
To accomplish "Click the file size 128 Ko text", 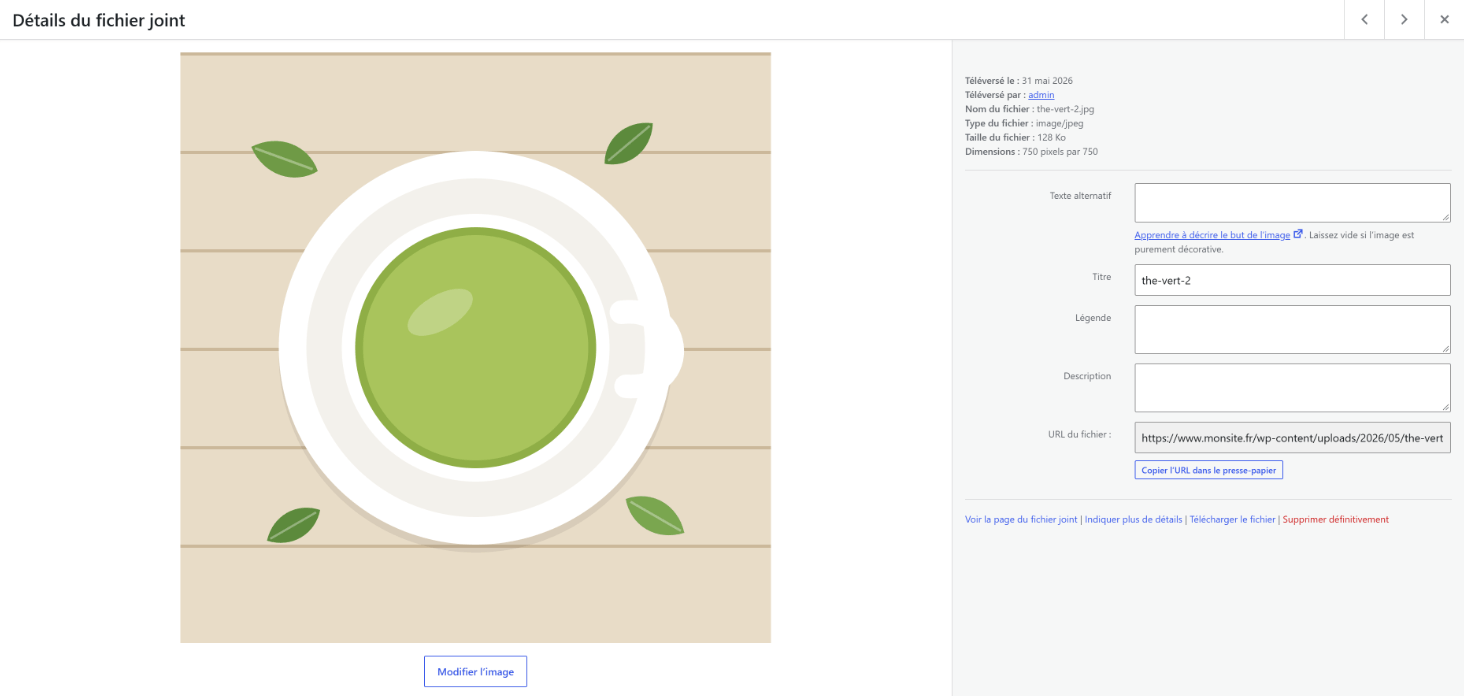I will click(x=1052, y=138).
